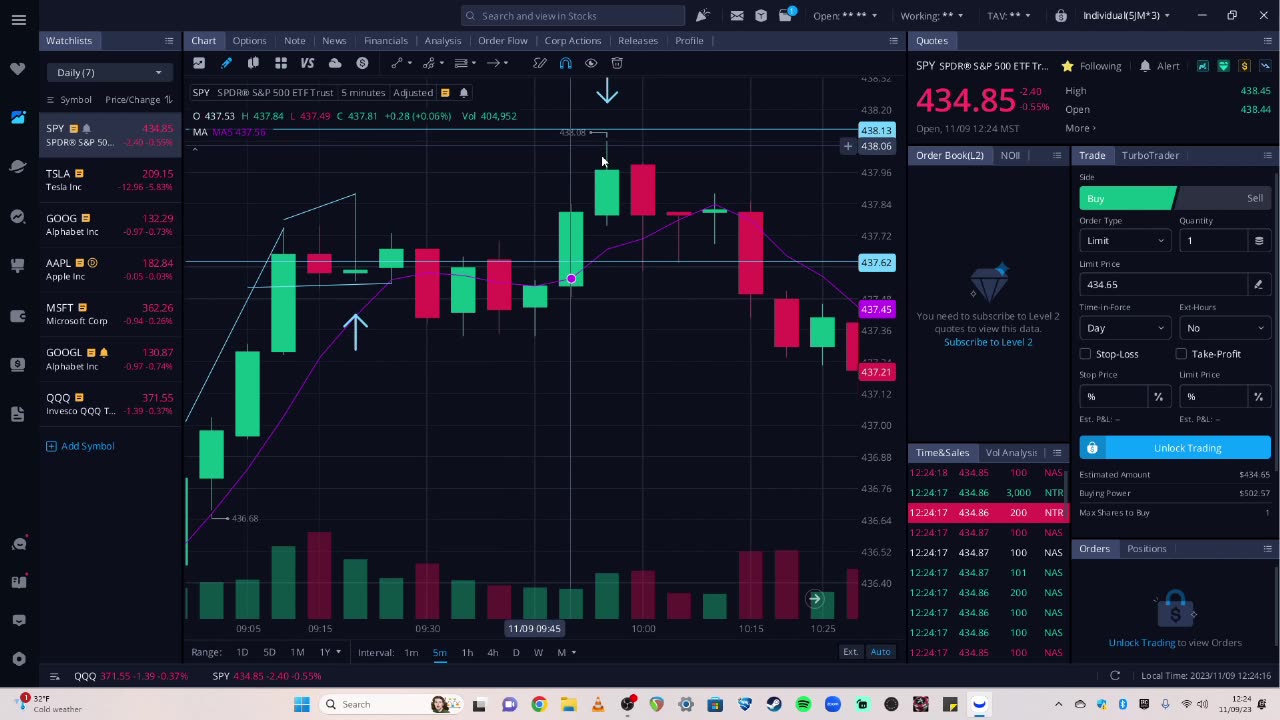Click the yellow note icon beside Adjusted
Screen dimensions: 1280x720
point(445,92)
